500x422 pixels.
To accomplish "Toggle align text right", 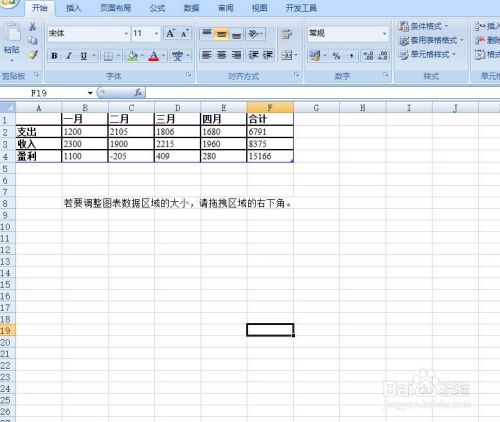I will [236, 55].
